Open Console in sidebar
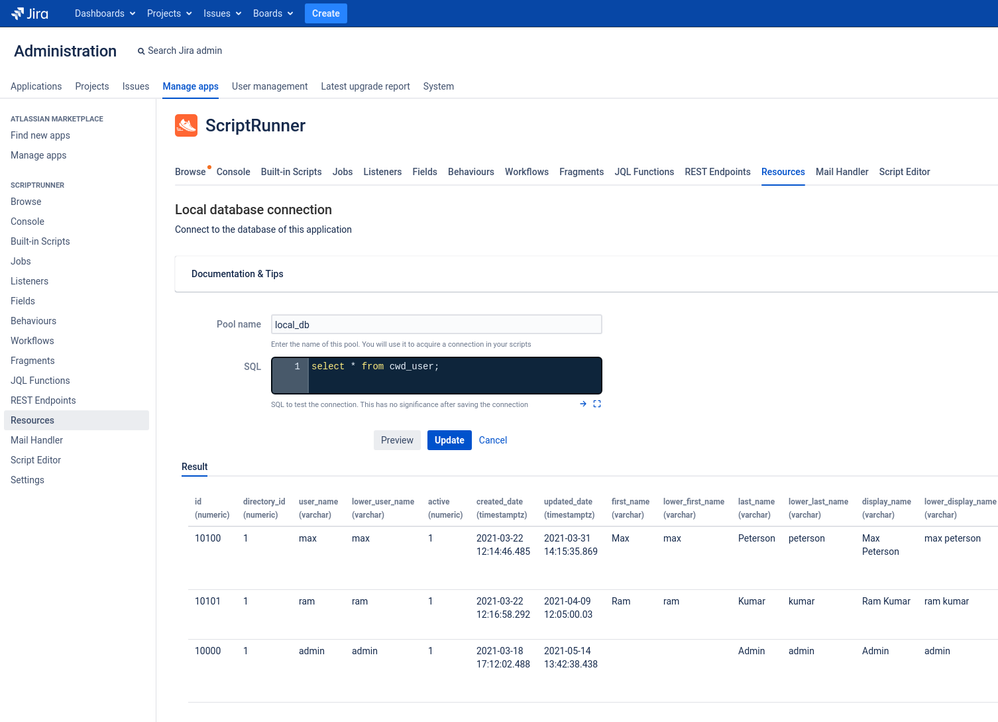The width and height of the screenshot is (998, 722). pos(27,222)
